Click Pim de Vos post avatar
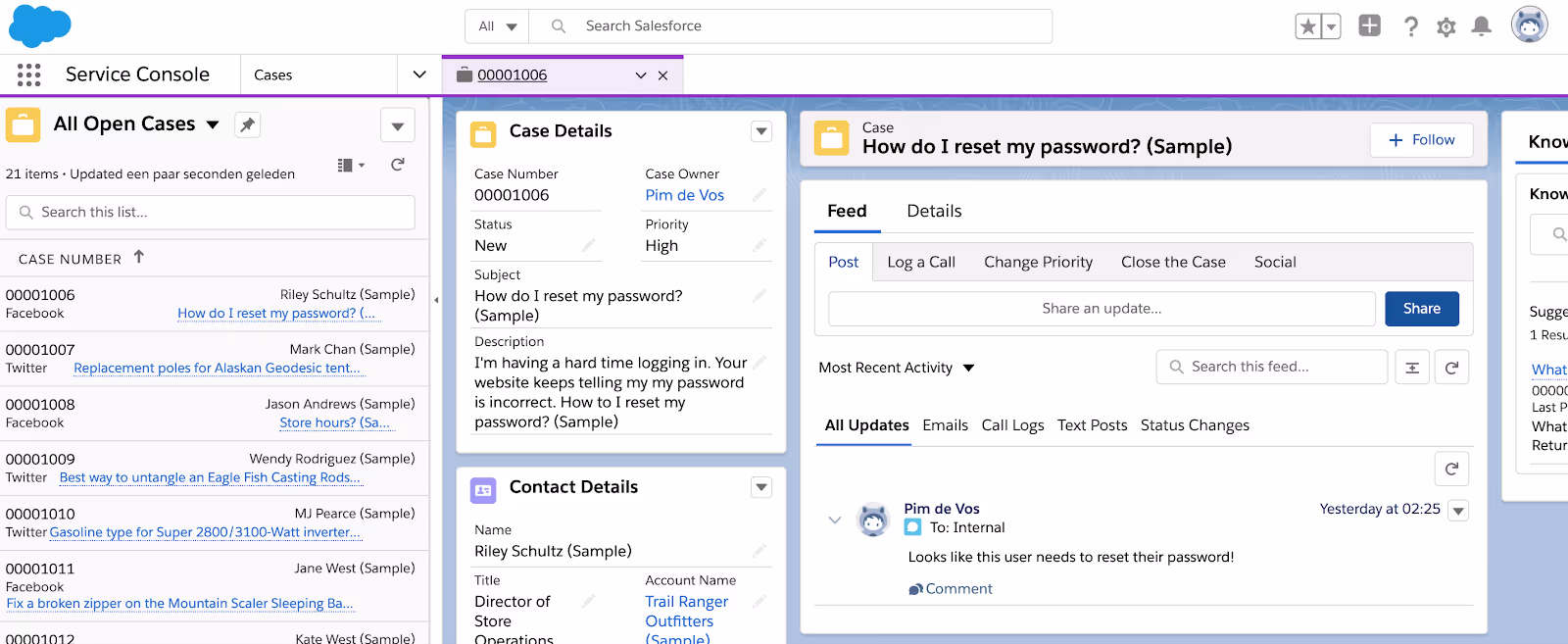Image resolution: width=1568 pixels, height=644 pixels. tap(872, 519)
